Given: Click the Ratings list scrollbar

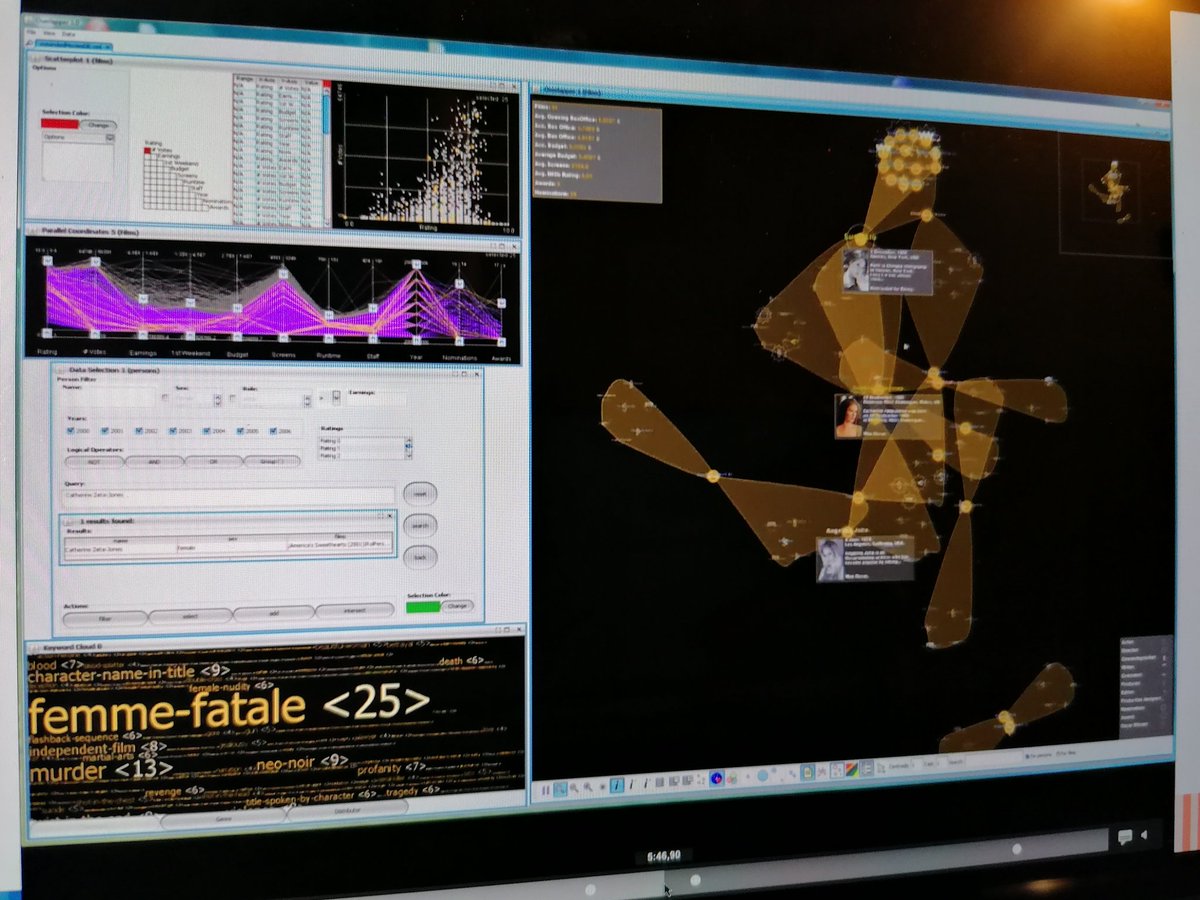Looking at the screenshot, I should coord(408,448).
